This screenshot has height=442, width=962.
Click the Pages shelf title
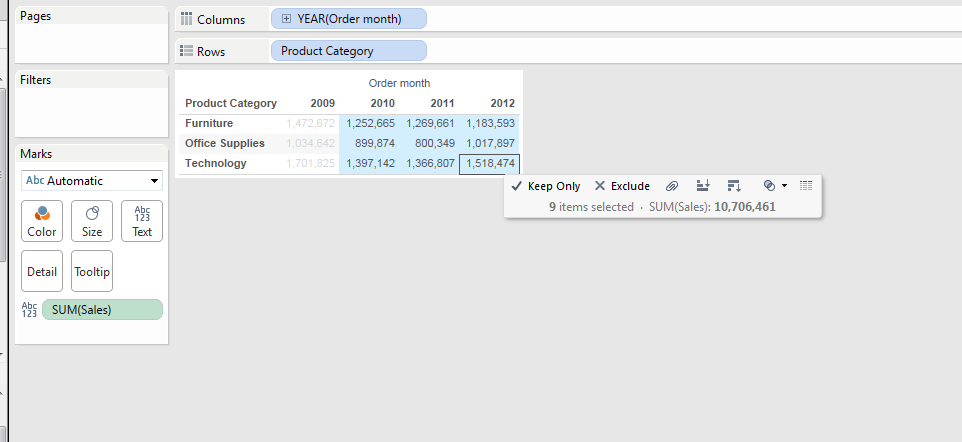36,16
